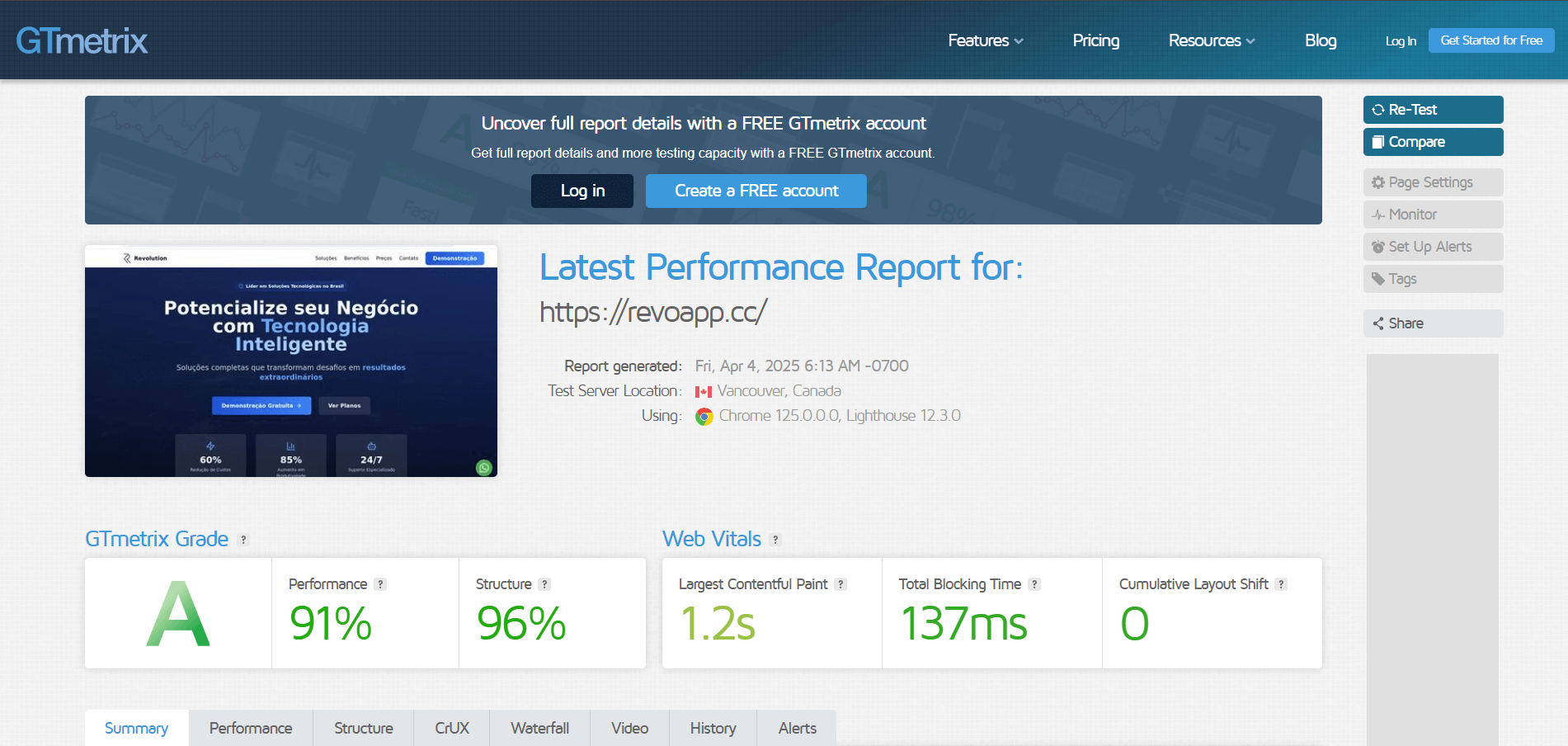Viewport: 1568px width, 746px height.
Task: Open the Performance score help tooltip icon
Action: [380, 584]
